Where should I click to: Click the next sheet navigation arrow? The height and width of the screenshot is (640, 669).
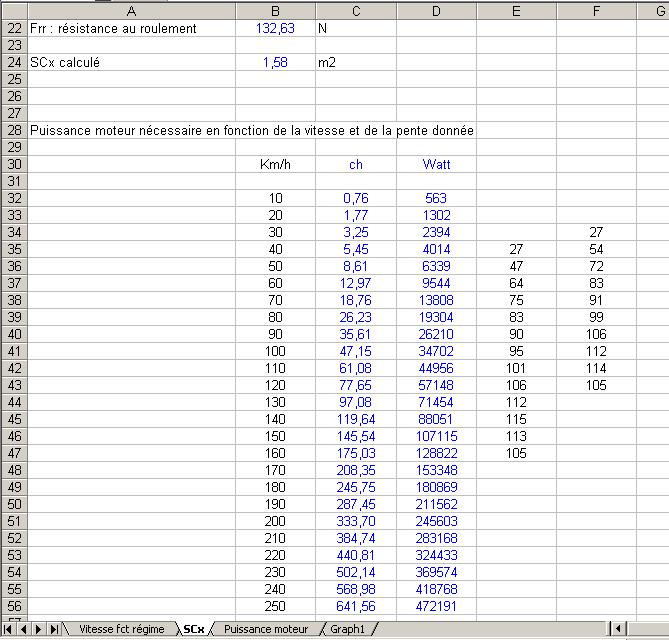pyautogui.click(x=39, y=630)
